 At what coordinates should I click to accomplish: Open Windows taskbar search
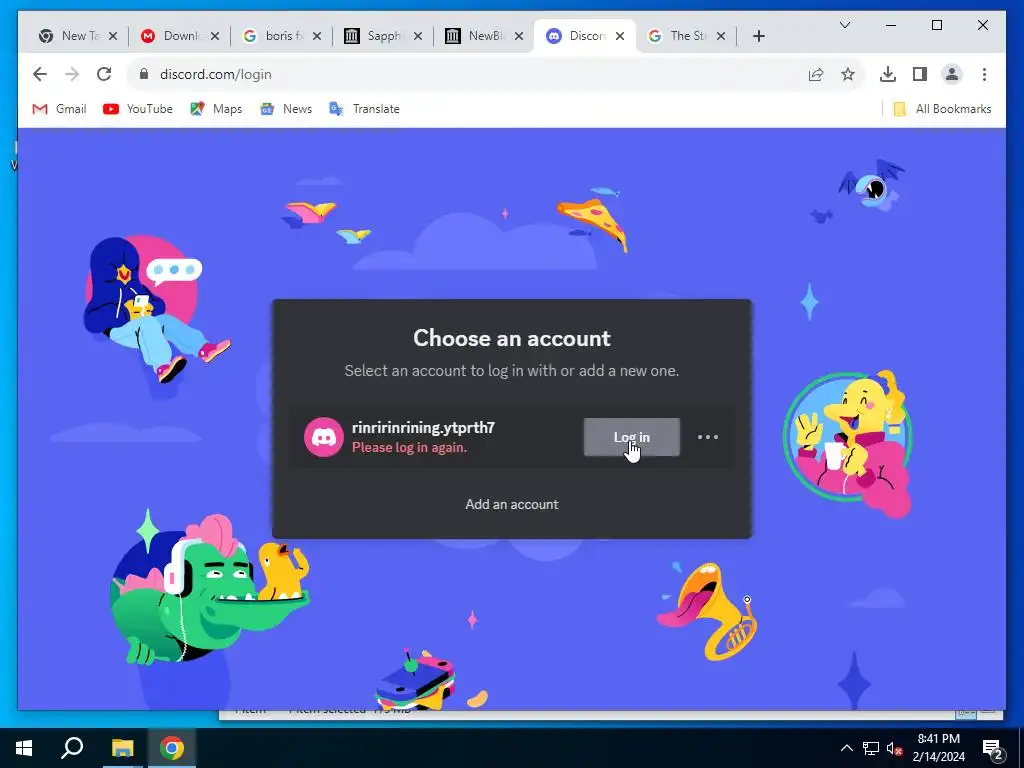(72, 748)
